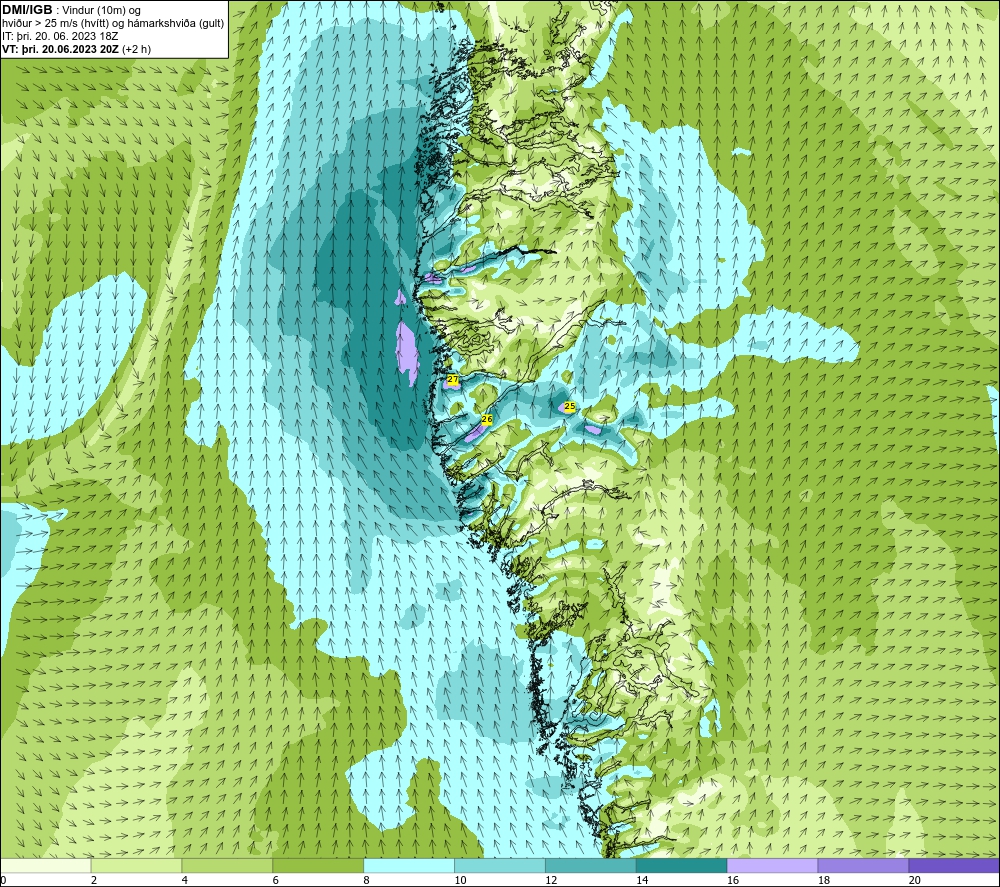Click the 'hámarkshviða (gult)' text in header

point(175,24)
